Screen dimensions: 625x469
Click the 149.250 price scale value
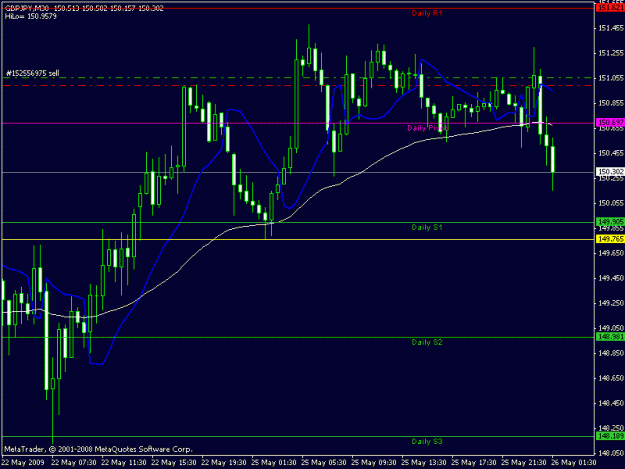[611, 303]
